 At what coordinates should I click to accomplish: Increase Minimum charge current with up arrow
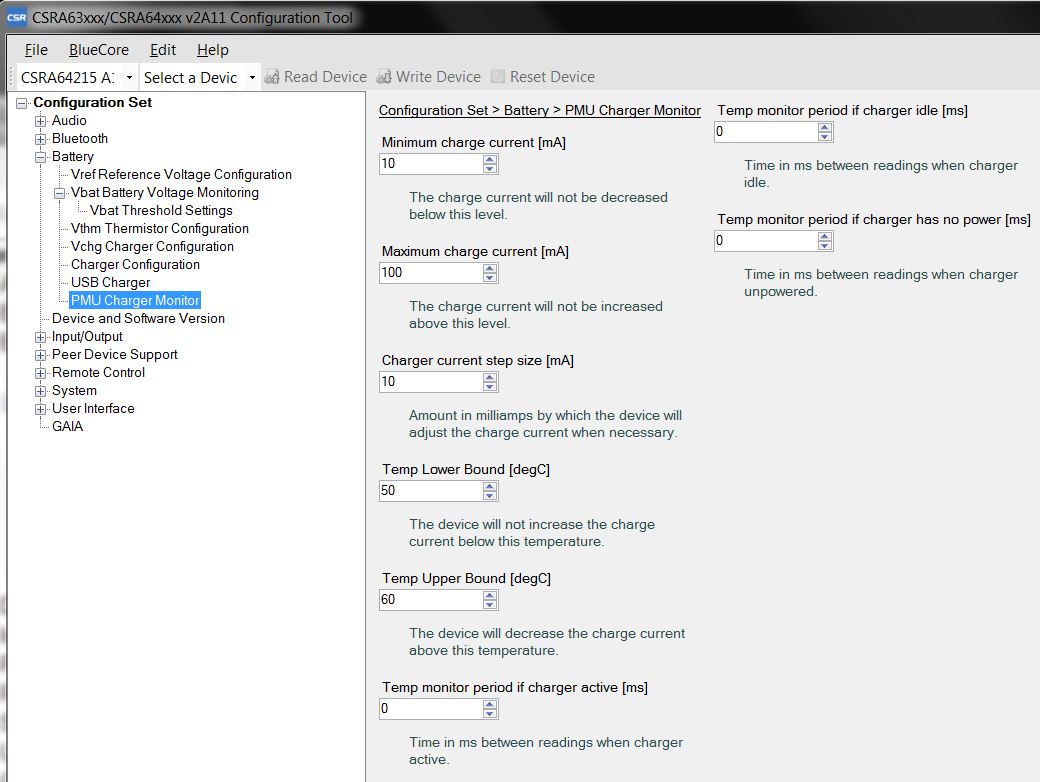(x=490, y=159)
